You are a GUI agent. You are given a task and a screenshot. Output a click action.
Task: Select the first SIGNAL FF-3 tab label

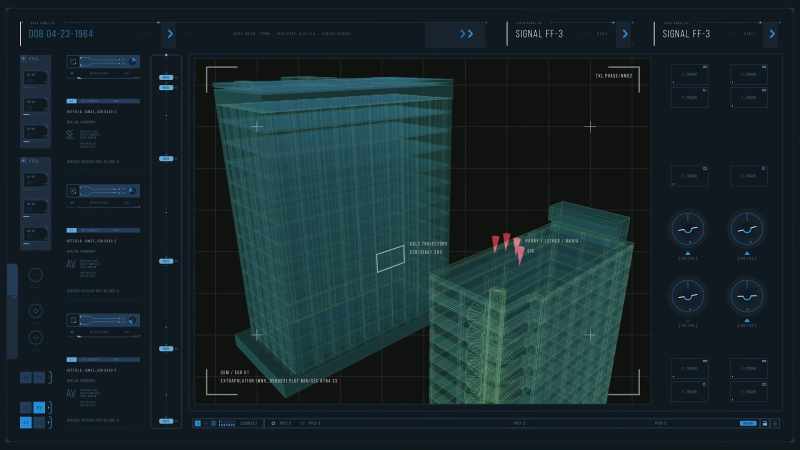pos(539,34)
